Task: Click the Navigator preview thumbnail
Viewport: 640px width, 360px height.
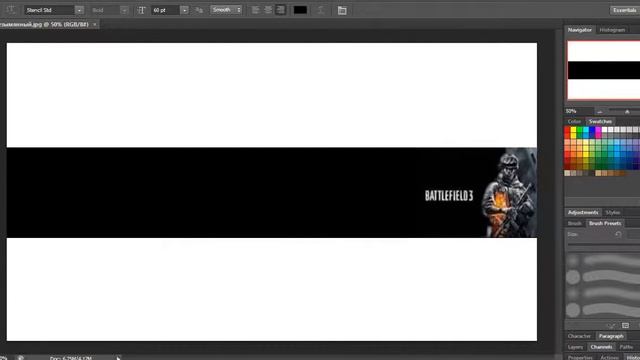Action: [603, 71]
